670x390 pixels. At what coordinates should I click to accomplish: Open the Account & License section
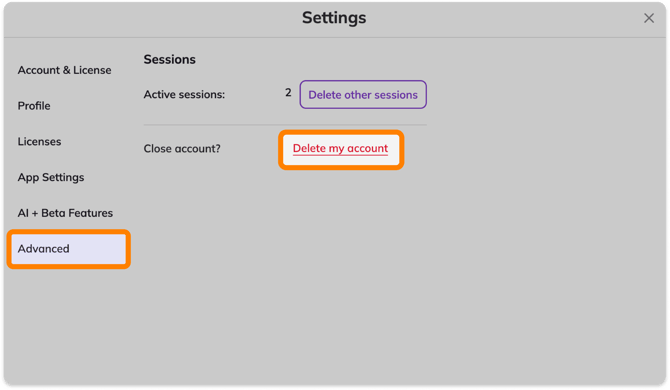pos(65,70)
